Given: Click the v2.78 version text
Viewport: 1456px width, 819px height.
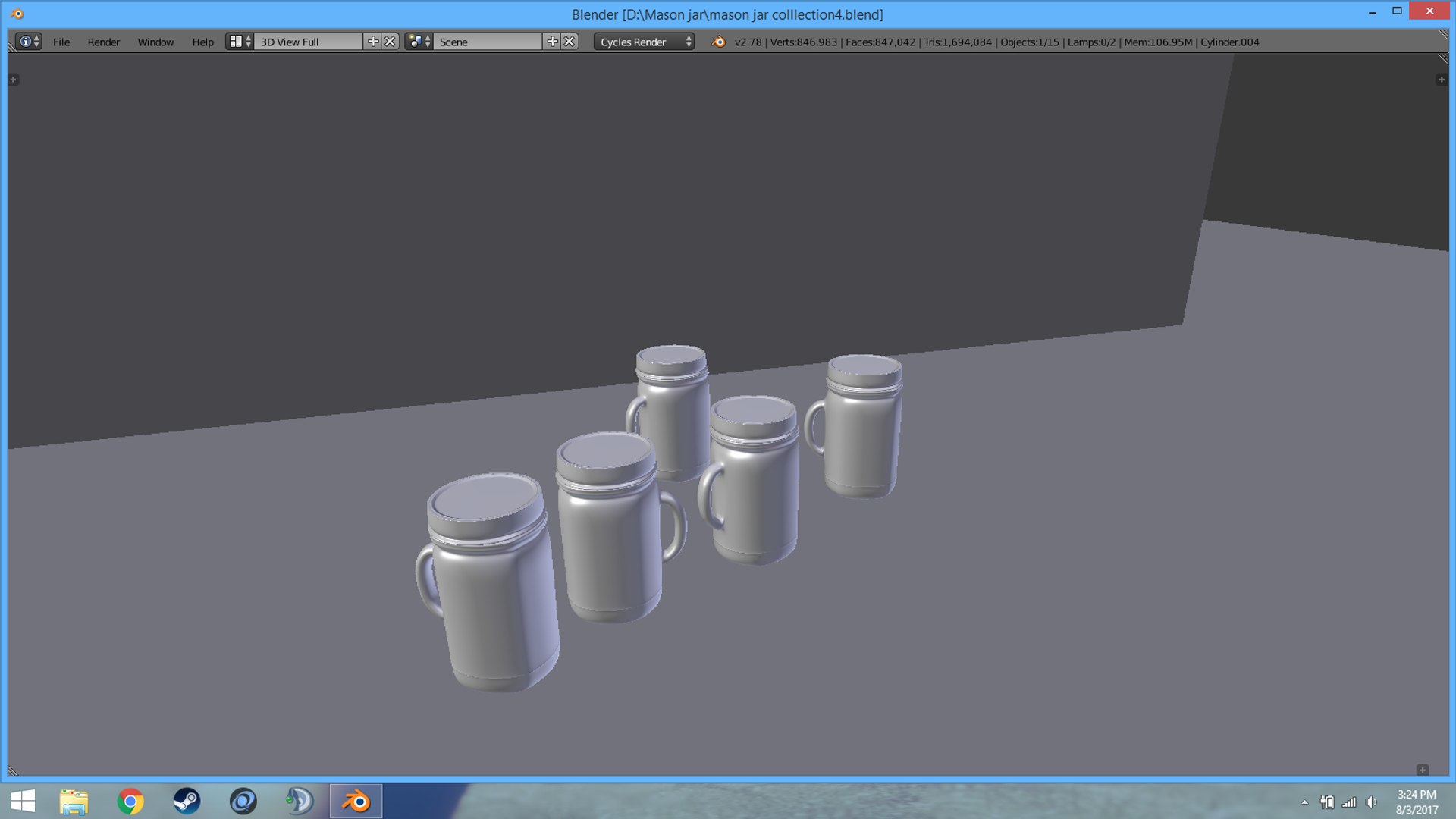Looking at the screenshot, I should pyautogui.click(x=748, y=42).
